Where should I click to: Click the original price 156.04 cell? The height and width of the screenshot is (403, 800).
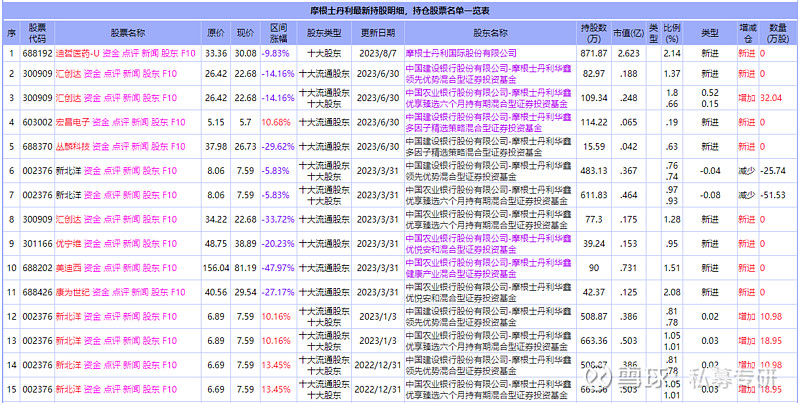(x=216, y=268)
